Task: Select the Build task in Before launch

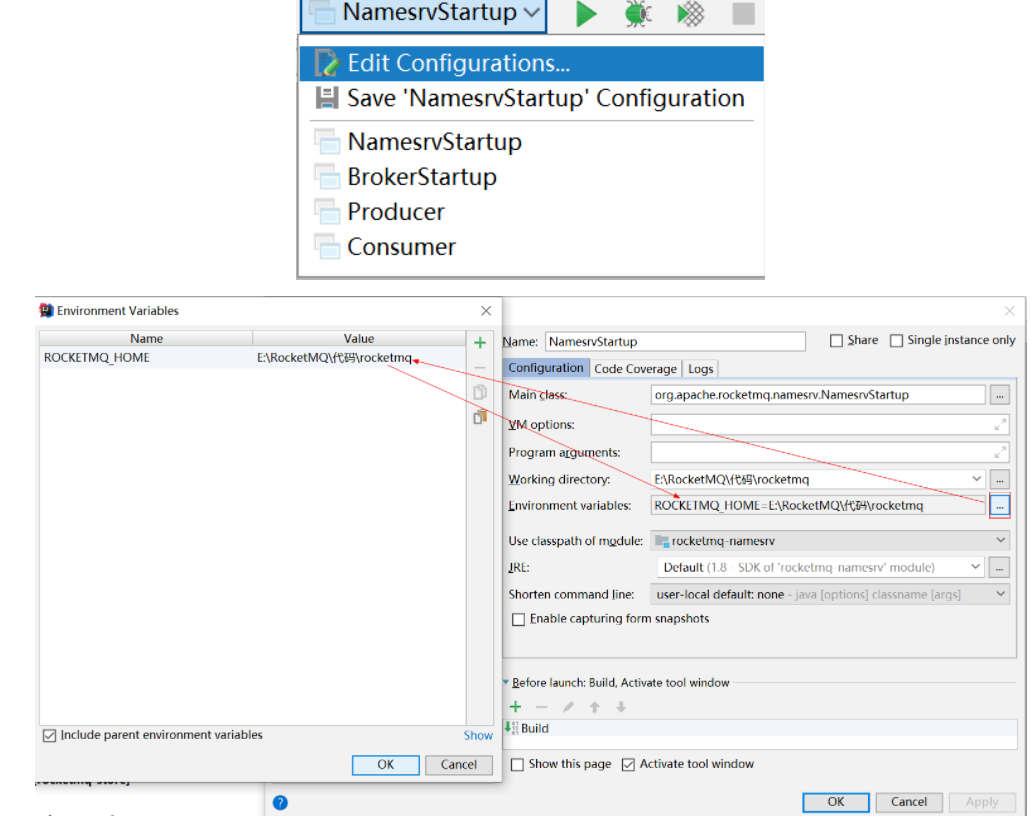Action: [x=760, y=728]
